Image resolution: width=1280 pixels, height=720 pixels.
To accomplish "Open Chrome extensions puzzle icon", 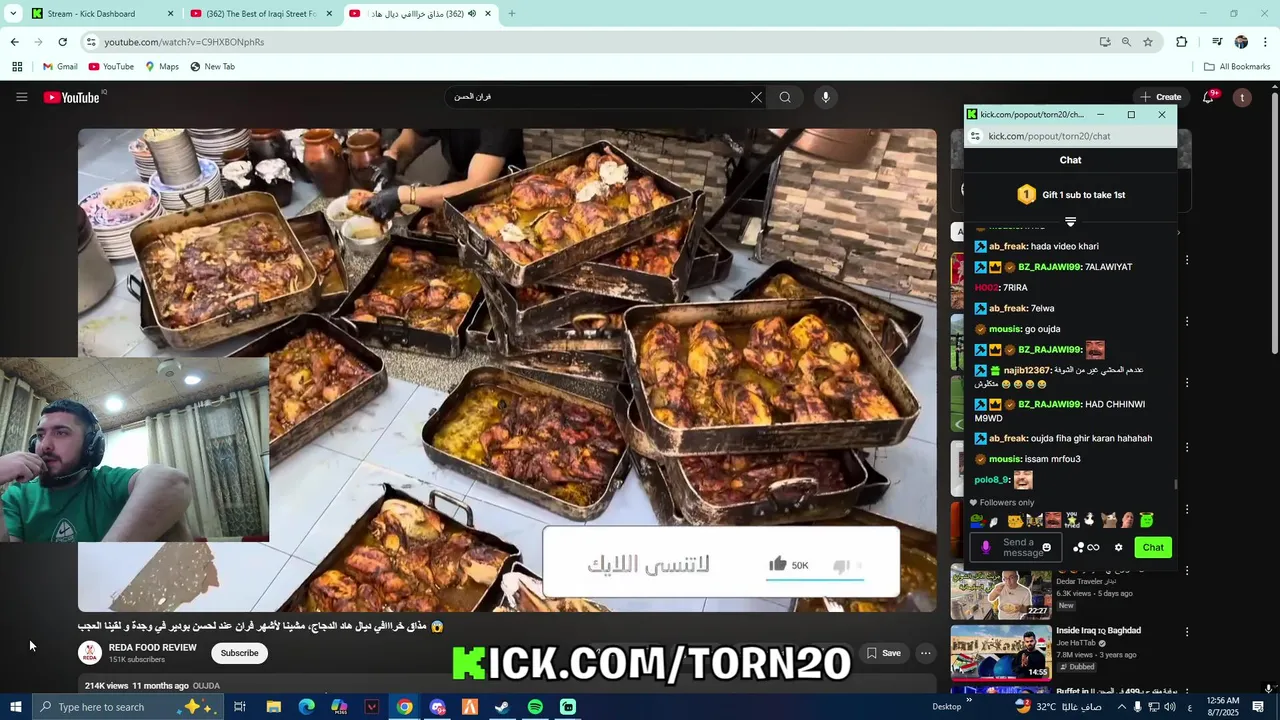I will coord(1182,42).
